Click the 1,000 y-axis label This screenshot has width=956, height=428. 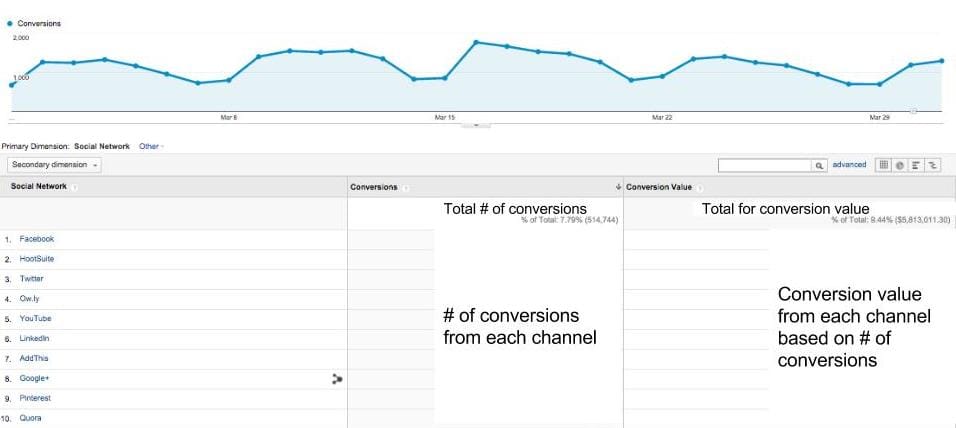(21, 77)
